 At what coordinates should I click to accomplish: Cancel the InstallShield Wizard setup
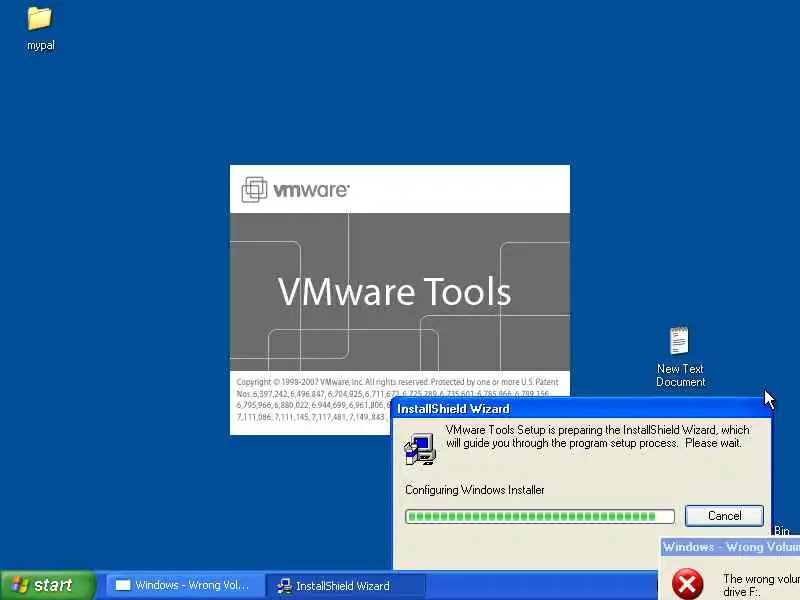click(x=724, y=516)
